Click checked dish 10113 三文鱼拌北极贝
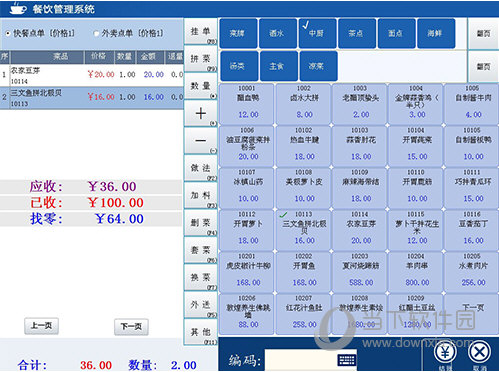The image size is (499, 372). click(303, 230)
